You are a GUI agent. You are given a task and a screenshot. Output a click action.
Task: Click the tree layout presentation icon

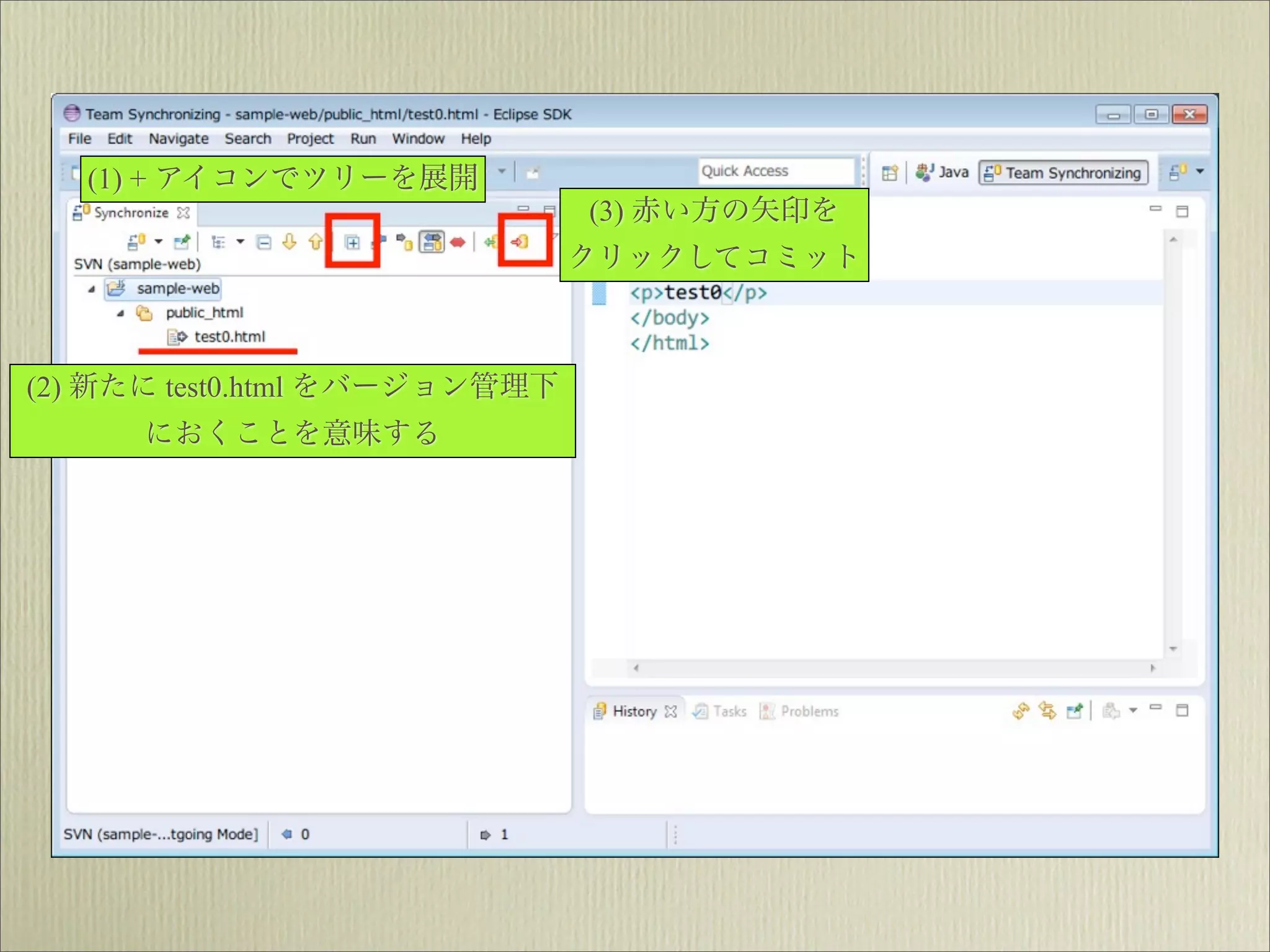point(218,242)
